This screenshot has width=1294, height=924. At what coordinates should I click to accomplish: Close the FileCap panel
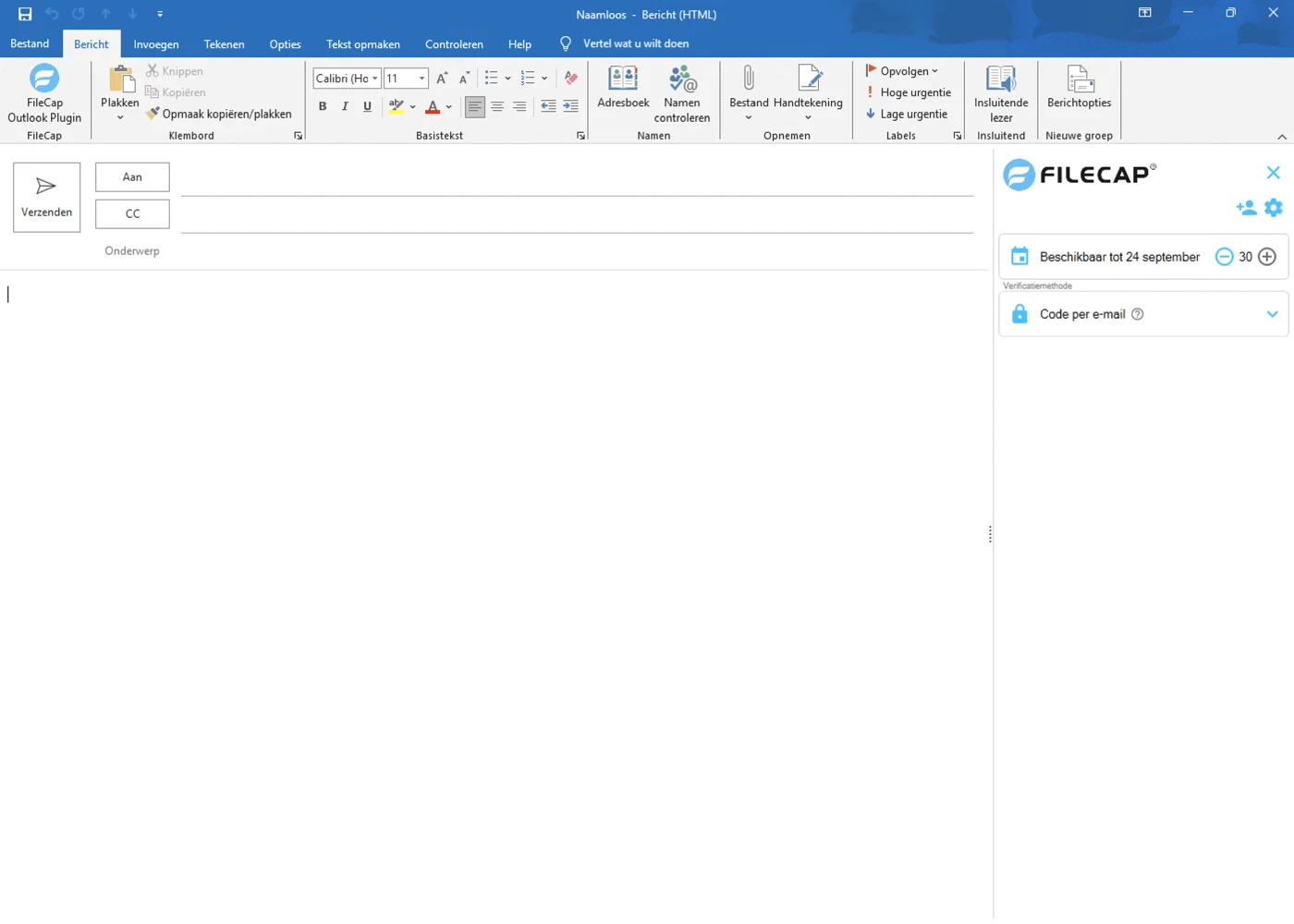[1274, 173]
